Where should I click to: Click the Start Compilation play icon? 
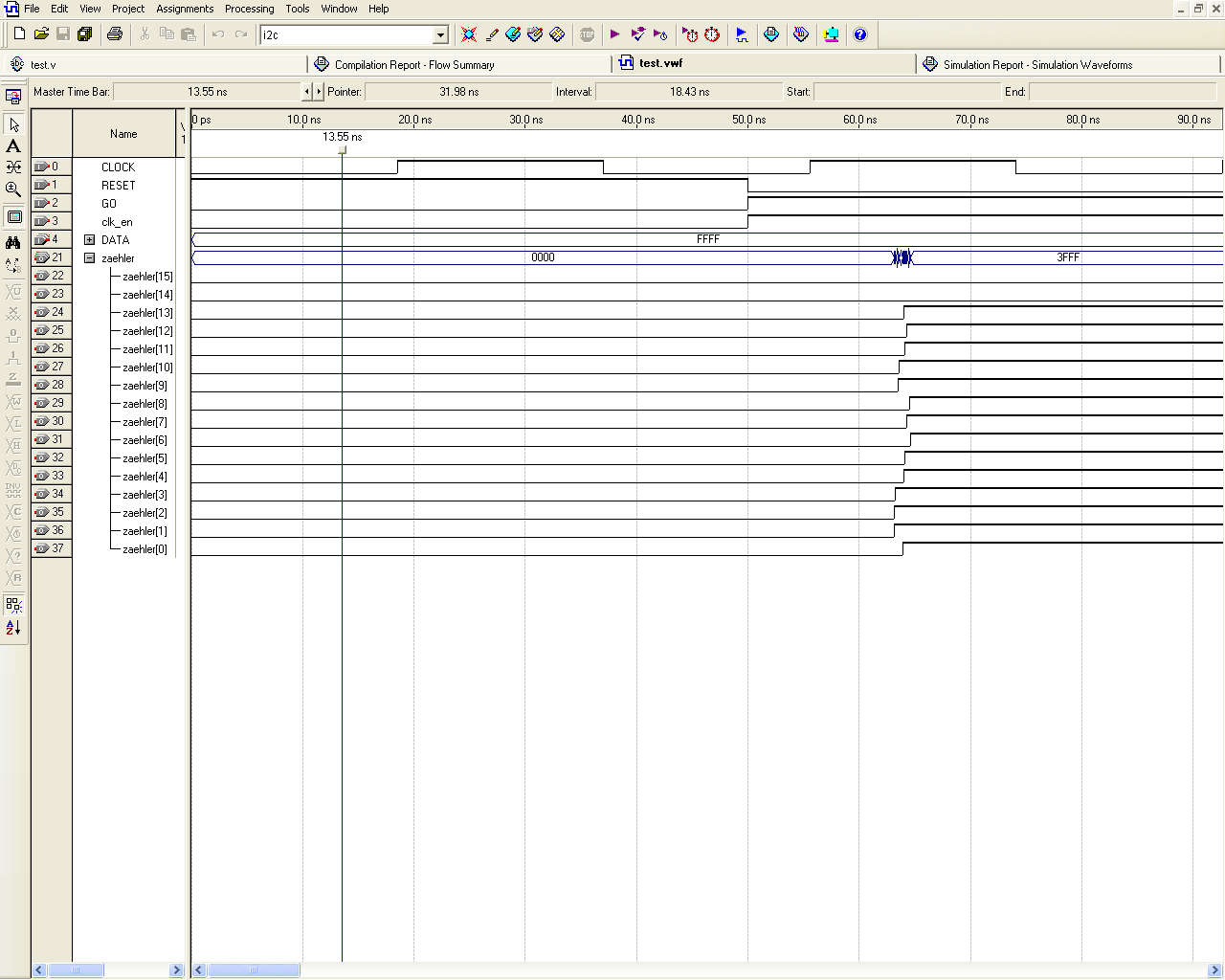point(614,34)
